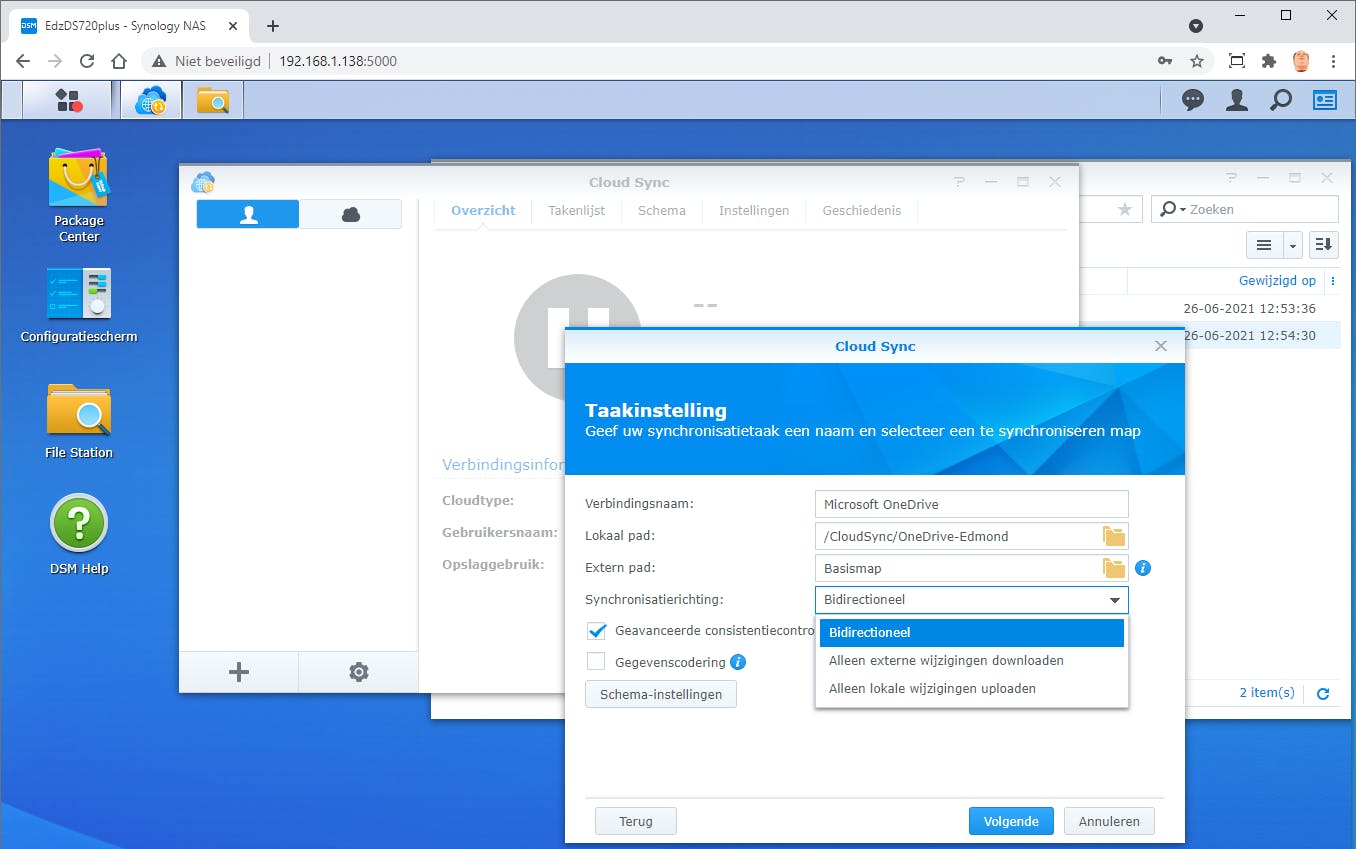Select the user connections view toggle
This screenshot has width=1356, height=849.
click(x=248, y=214)
